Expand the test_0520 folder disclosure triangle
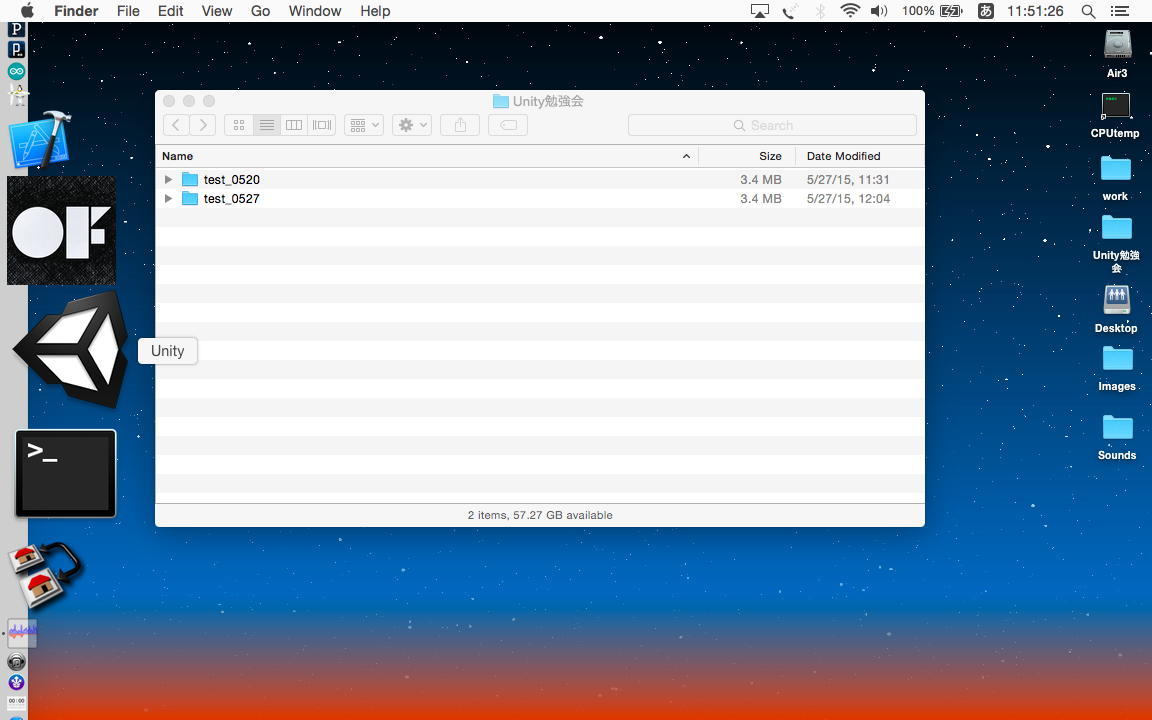Screen dimensions: 1152x720 click(x=168, y=179)
